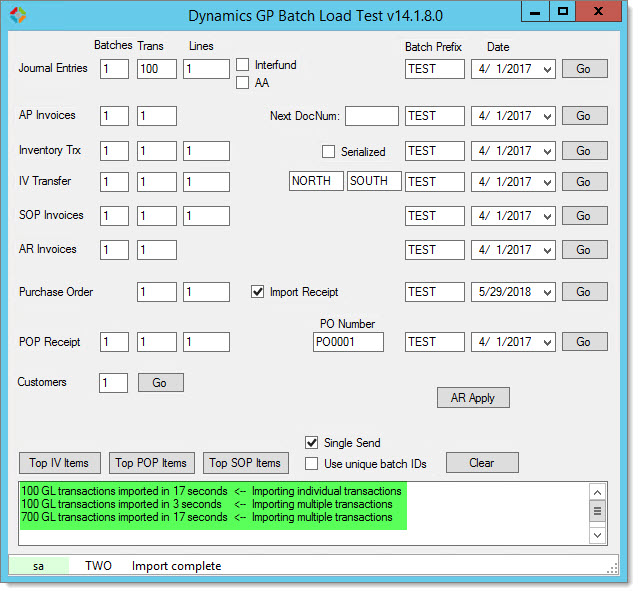
Task: Focus the PO Number field
Action: [348, 342]
